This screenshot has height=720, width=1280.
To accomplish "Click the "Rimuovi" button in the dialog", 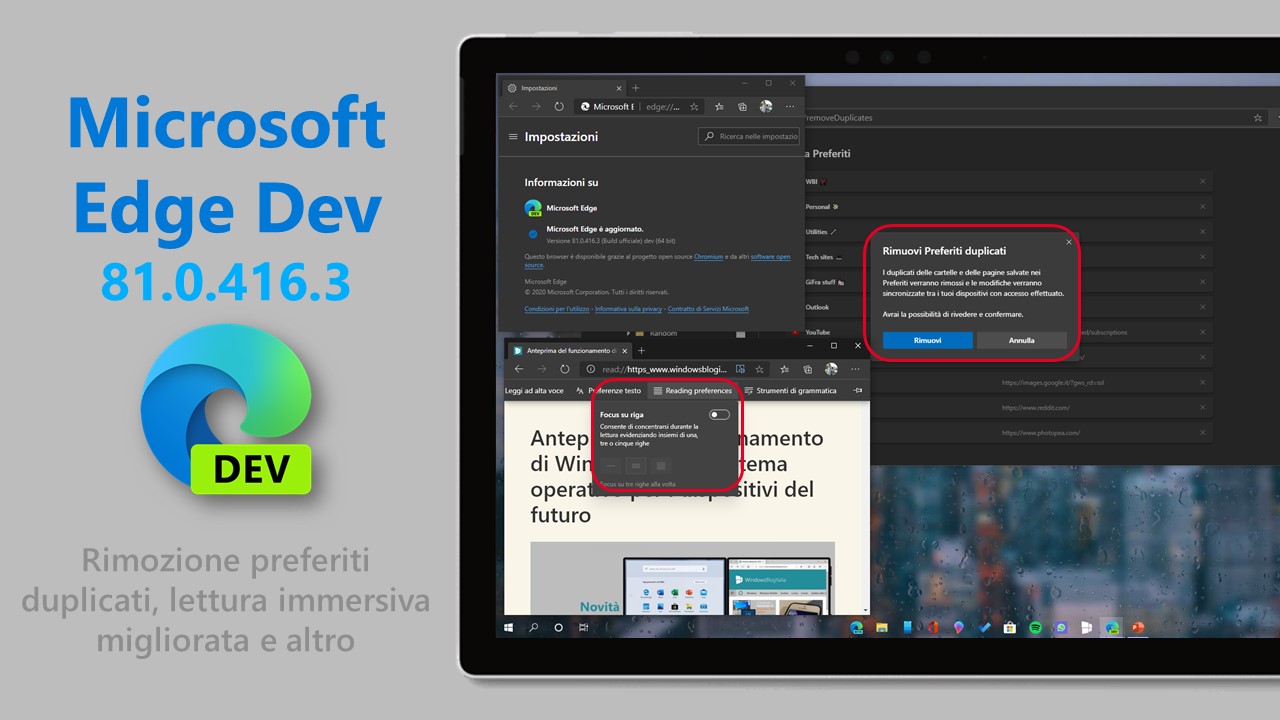I will [926, 340].
